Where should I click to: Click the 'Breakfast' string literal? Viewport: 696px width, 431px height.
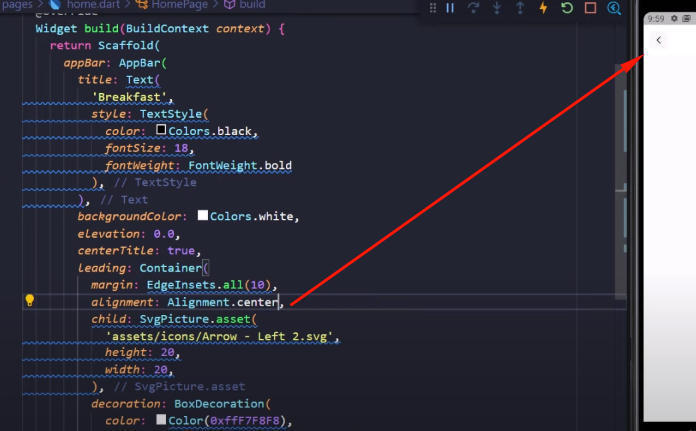tap(132, 97)
